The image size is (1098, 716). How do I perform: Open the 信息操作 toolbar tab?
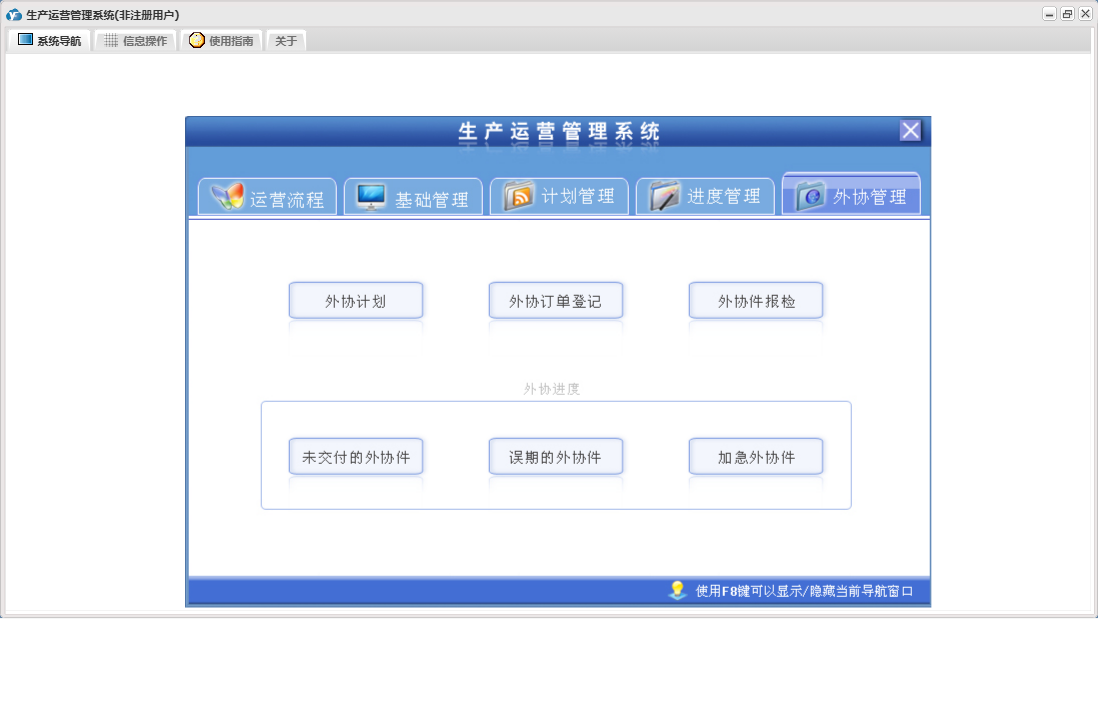coord(134,41)
